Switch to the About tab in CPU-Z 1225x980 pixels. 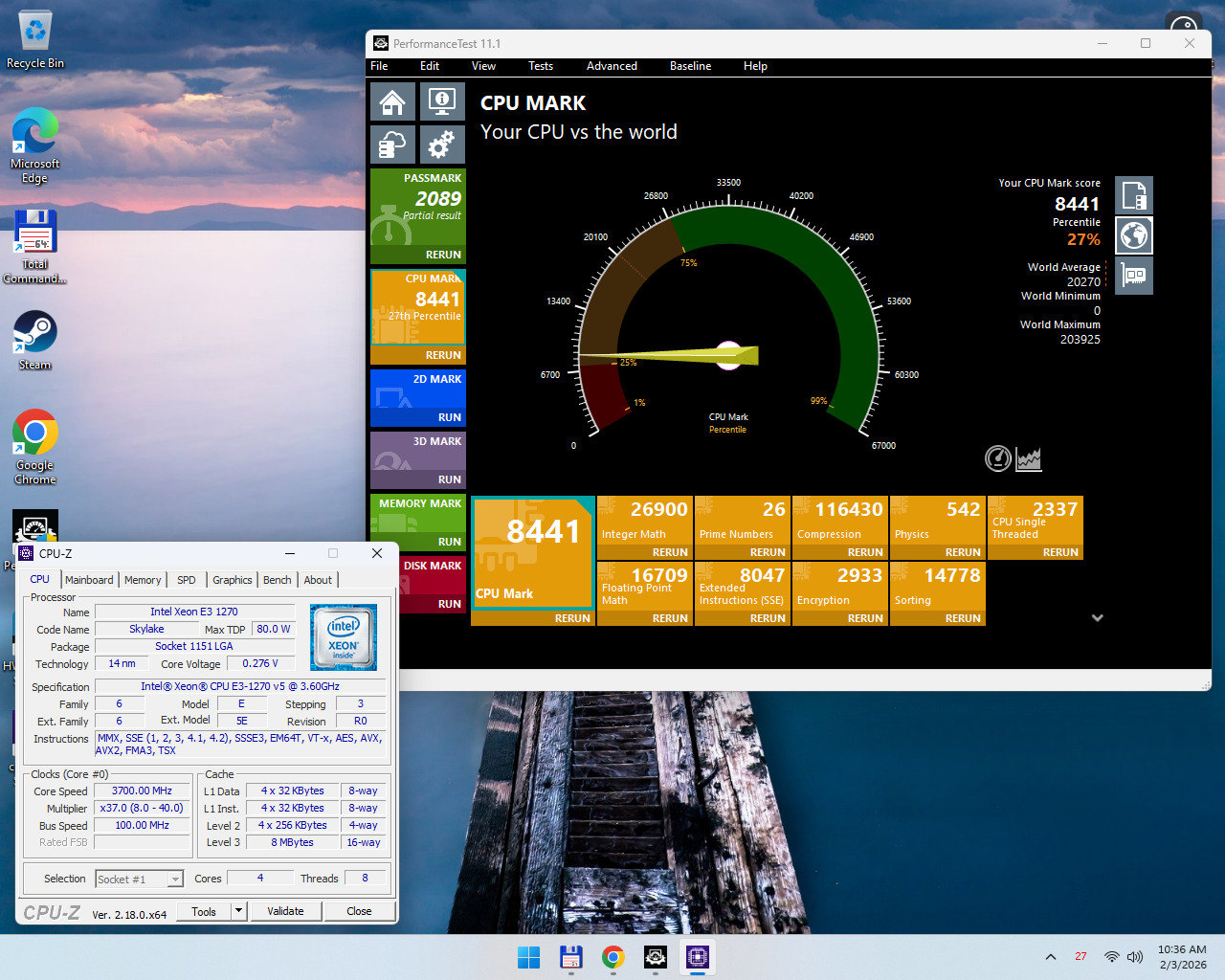318,580
